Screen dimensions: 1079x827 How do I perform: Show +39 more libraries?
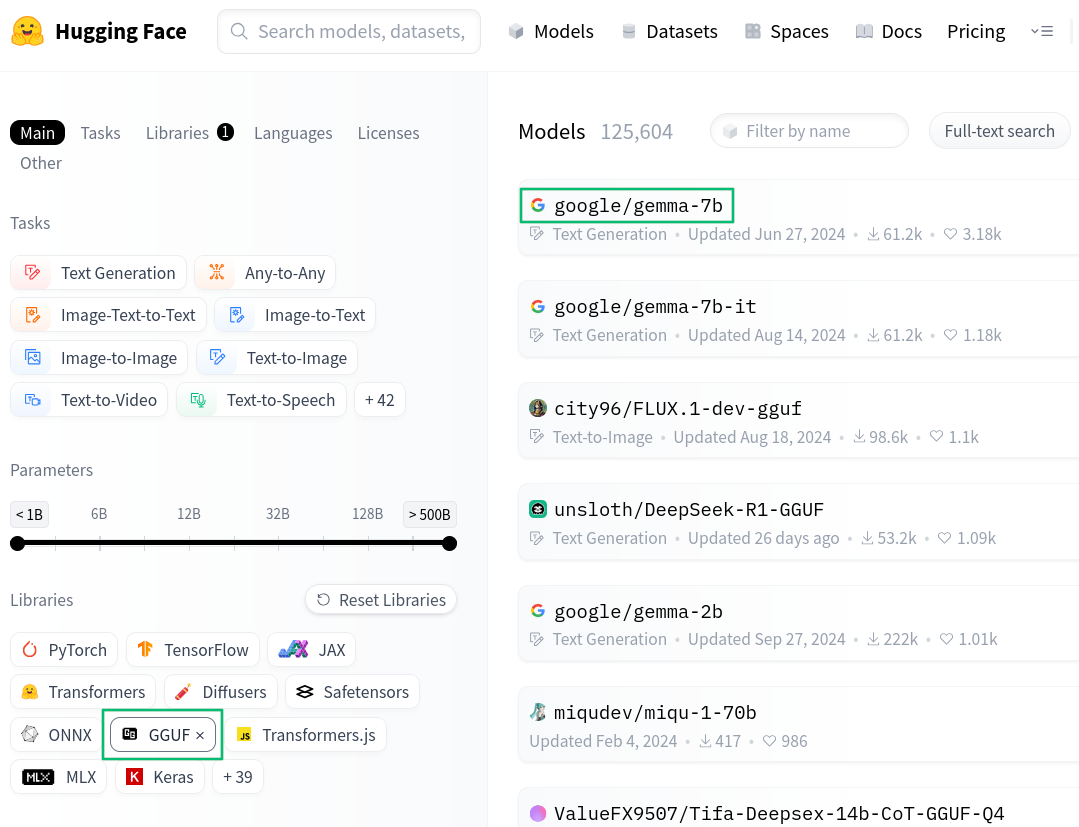(238, 777)
